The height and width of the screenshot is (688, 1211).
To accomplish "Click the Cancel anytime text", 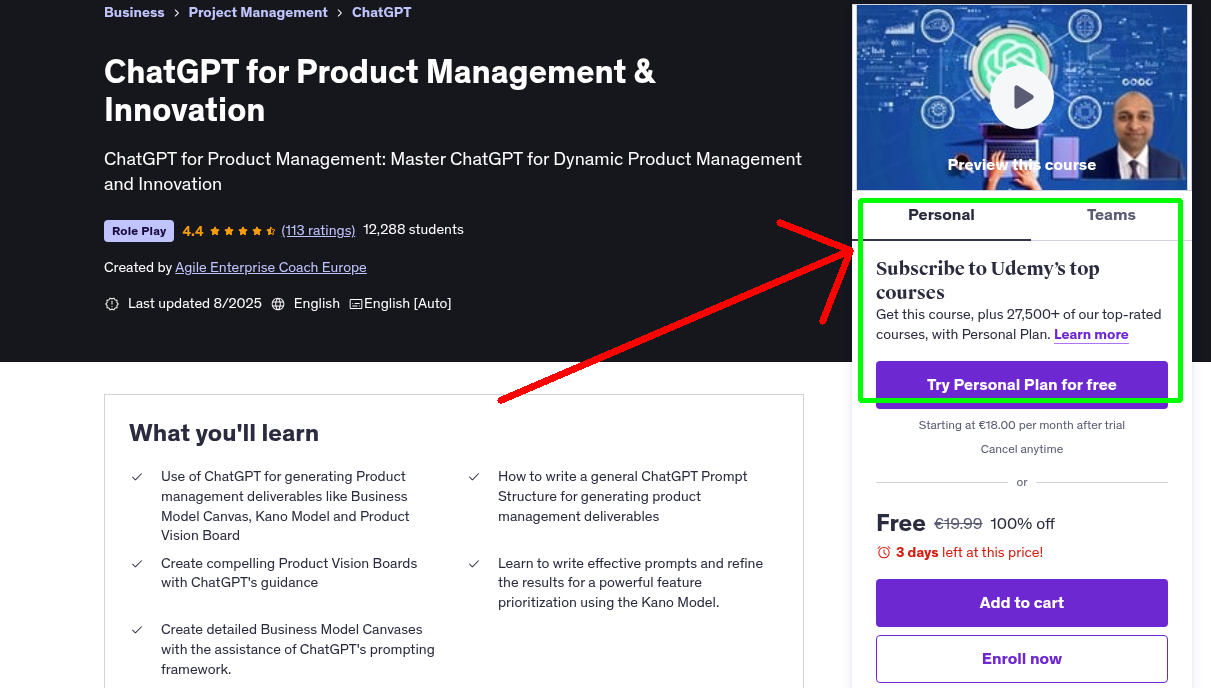I will (x=1022, y=449).
